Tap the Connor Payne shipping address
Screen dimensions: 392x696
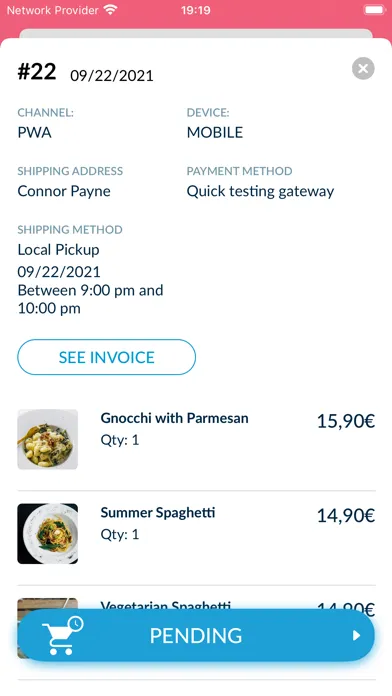[x=64, y=191]
